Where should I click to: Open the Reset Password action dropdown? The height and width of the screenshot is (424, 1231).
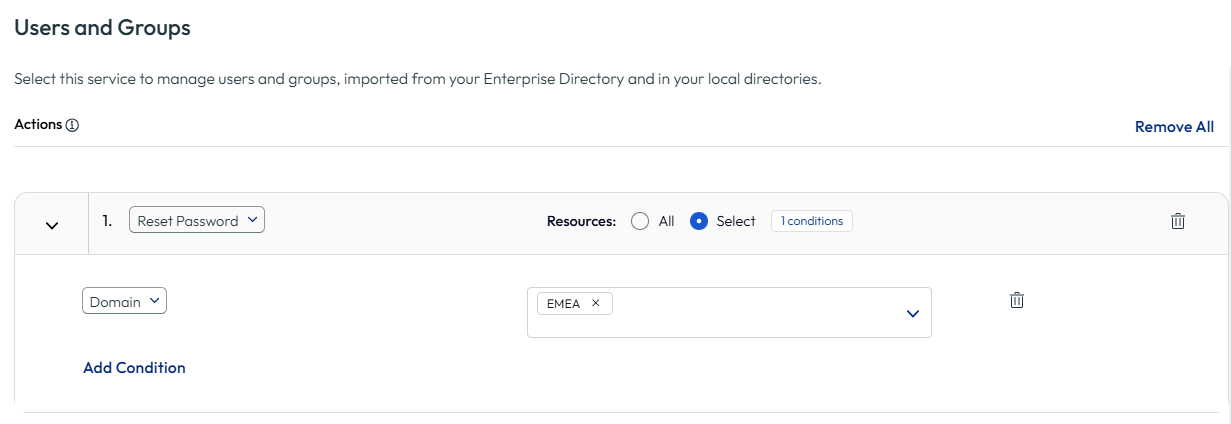pyautogui.click(x=197, y=221)
